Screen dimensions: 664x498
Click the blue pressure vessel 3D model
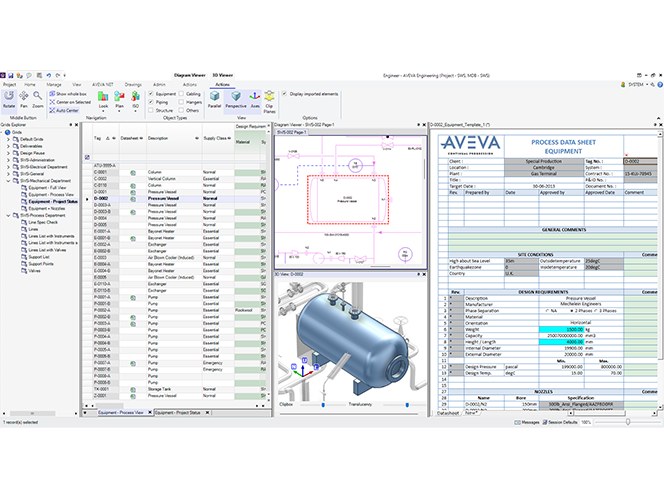click(x=351, y=339)
